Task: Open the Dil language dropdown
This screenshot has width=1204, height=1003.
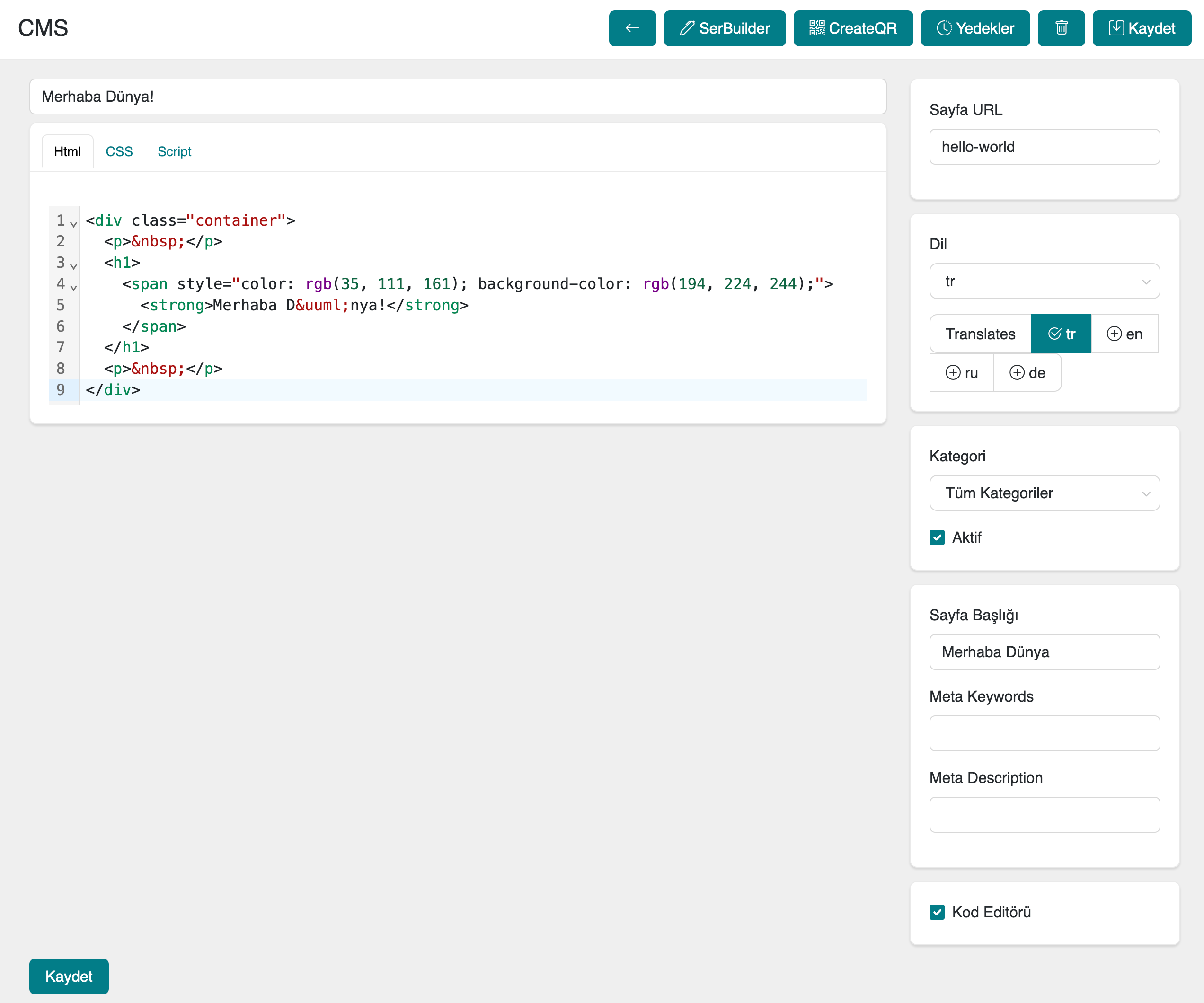Action: [1044, 281]
